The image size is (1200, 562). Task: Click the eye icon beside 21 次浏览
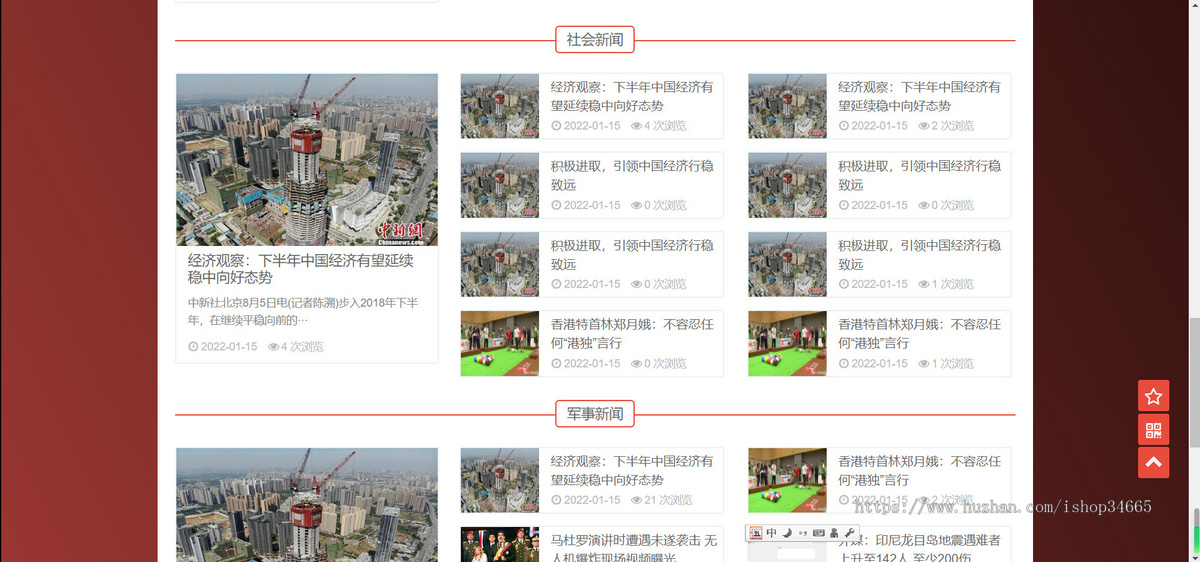pos(636,500)
